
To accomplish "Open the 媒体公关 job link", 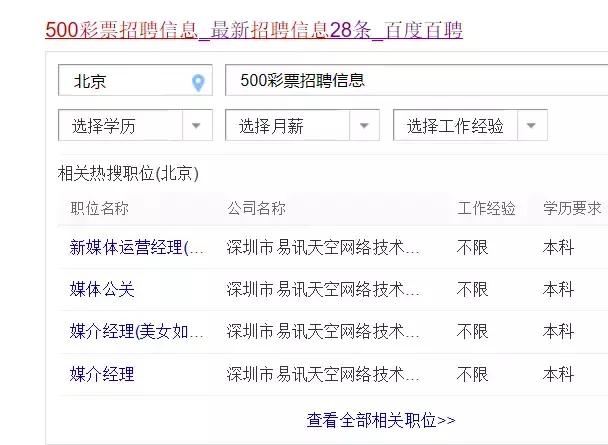I will tap(102, 290).
